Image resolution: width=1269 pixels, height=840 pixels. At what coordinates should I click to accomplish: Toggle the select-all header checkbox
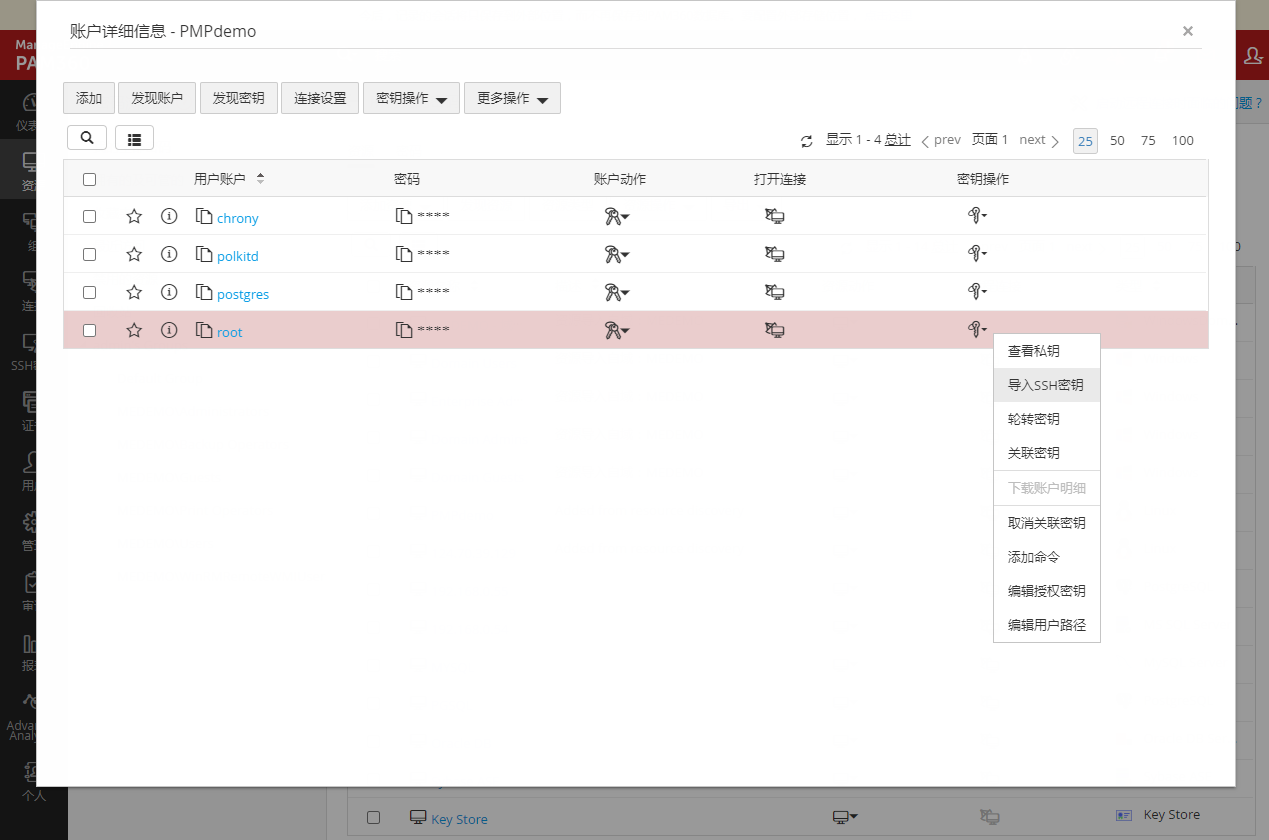pyautogui.click(x=90, y=180)
